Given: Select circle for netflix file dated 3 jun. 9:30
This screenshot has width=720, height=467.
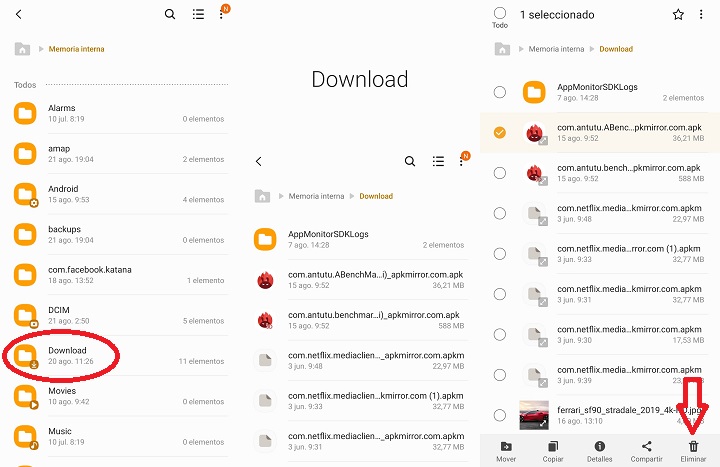Looking at the screenshot, I should click(500, 335).
